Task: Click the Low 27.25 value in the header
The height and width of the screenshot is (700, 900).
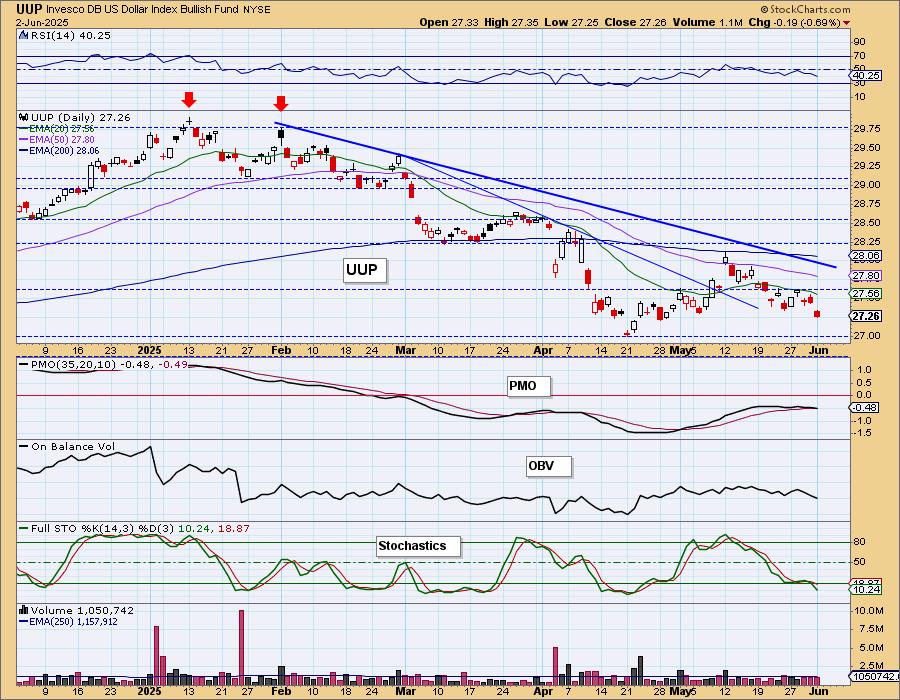Action: (571, 22)
